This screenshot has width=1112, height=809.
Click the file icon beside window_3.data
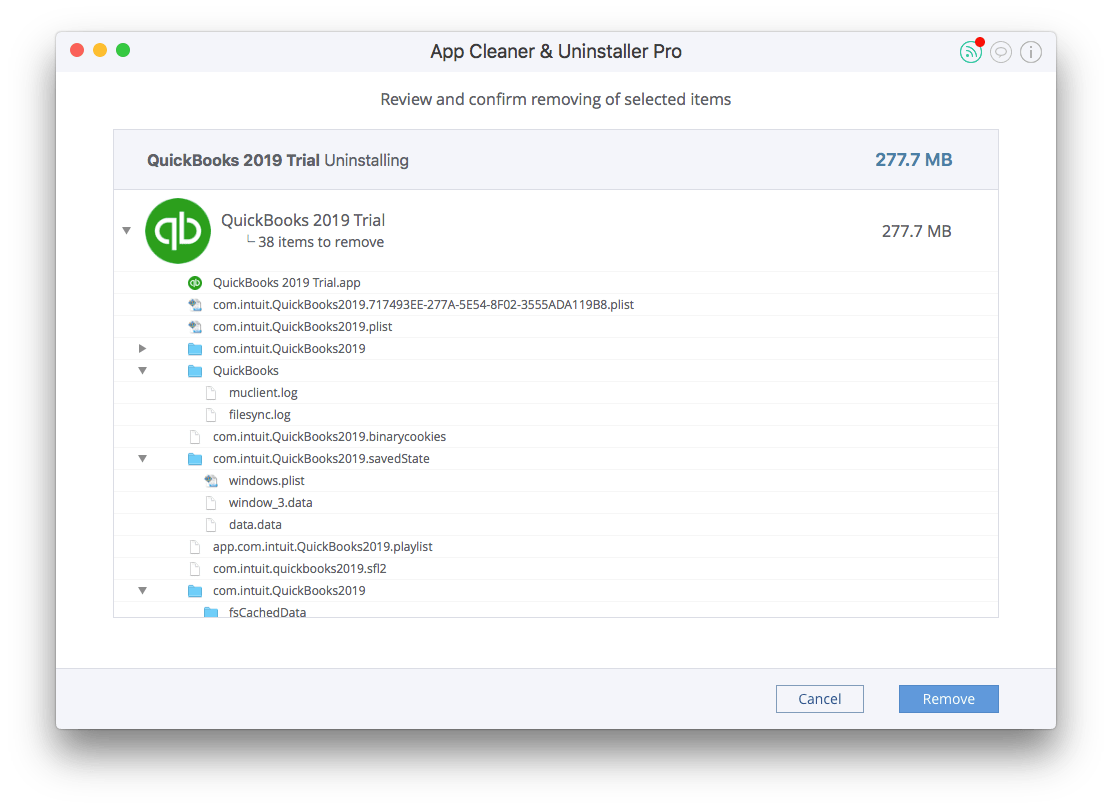(211, 503)
